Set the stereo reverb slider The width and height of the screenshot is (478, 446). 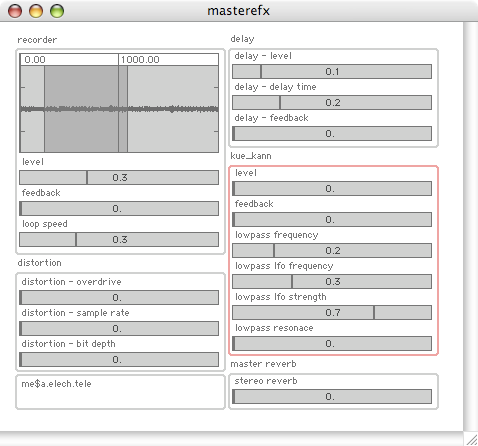pos(332,396)
